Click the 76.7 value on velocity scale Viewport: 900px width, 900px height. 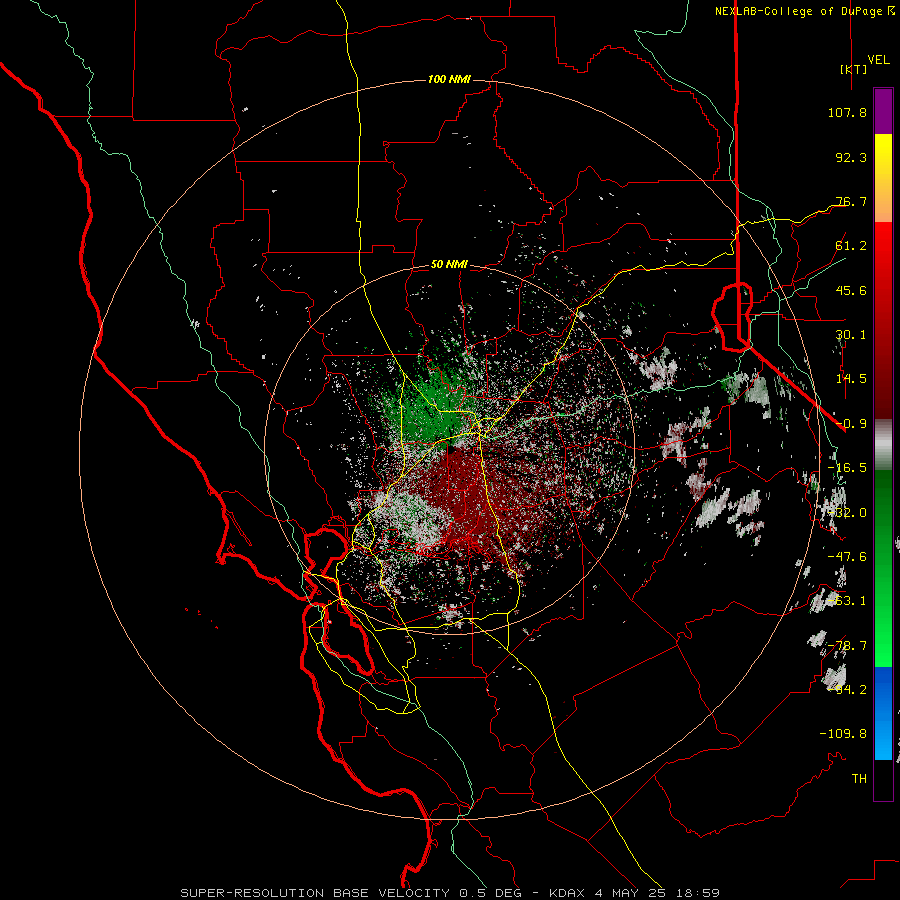(851, 201)
